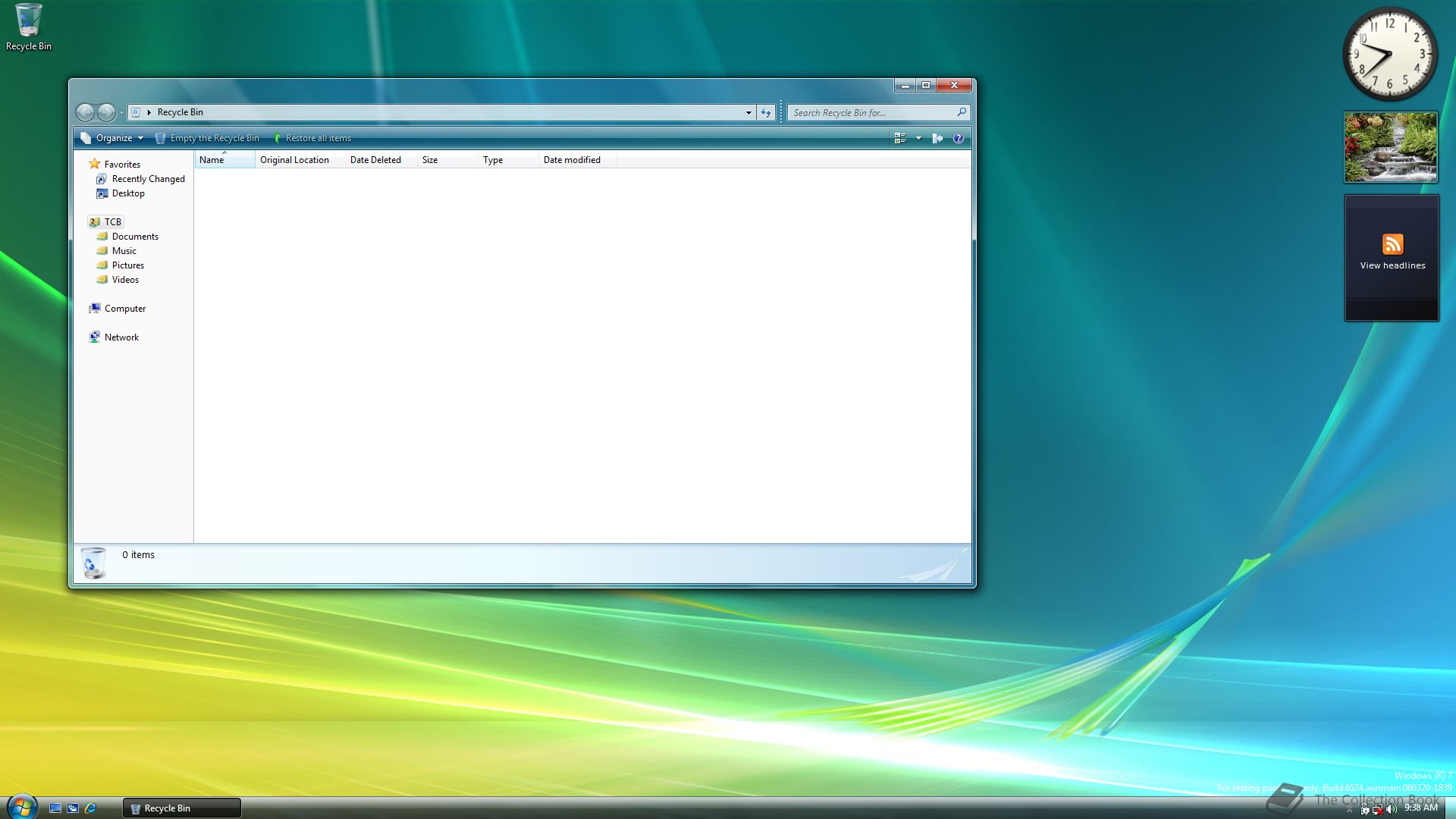This screenshot has width=1456, height=819.
Task: Click the Action Center tray icon
Action: click(1365, 809)
